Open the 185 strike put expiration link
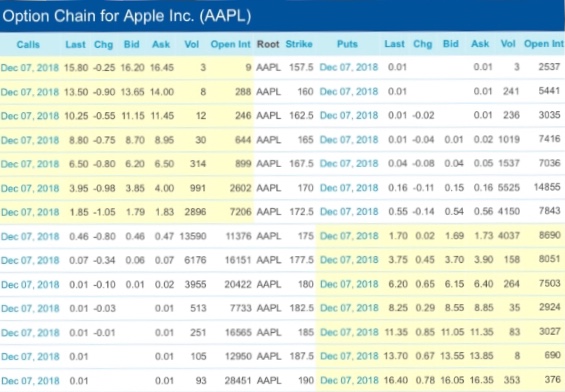Screen dimensions: 565x392 click(x=349, y=332)
